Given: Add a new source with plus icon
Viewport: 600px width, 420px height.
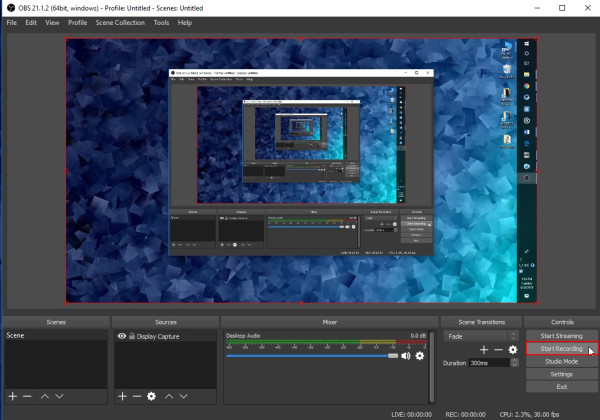Looking at the screenshot, I should tap(122, 396).
